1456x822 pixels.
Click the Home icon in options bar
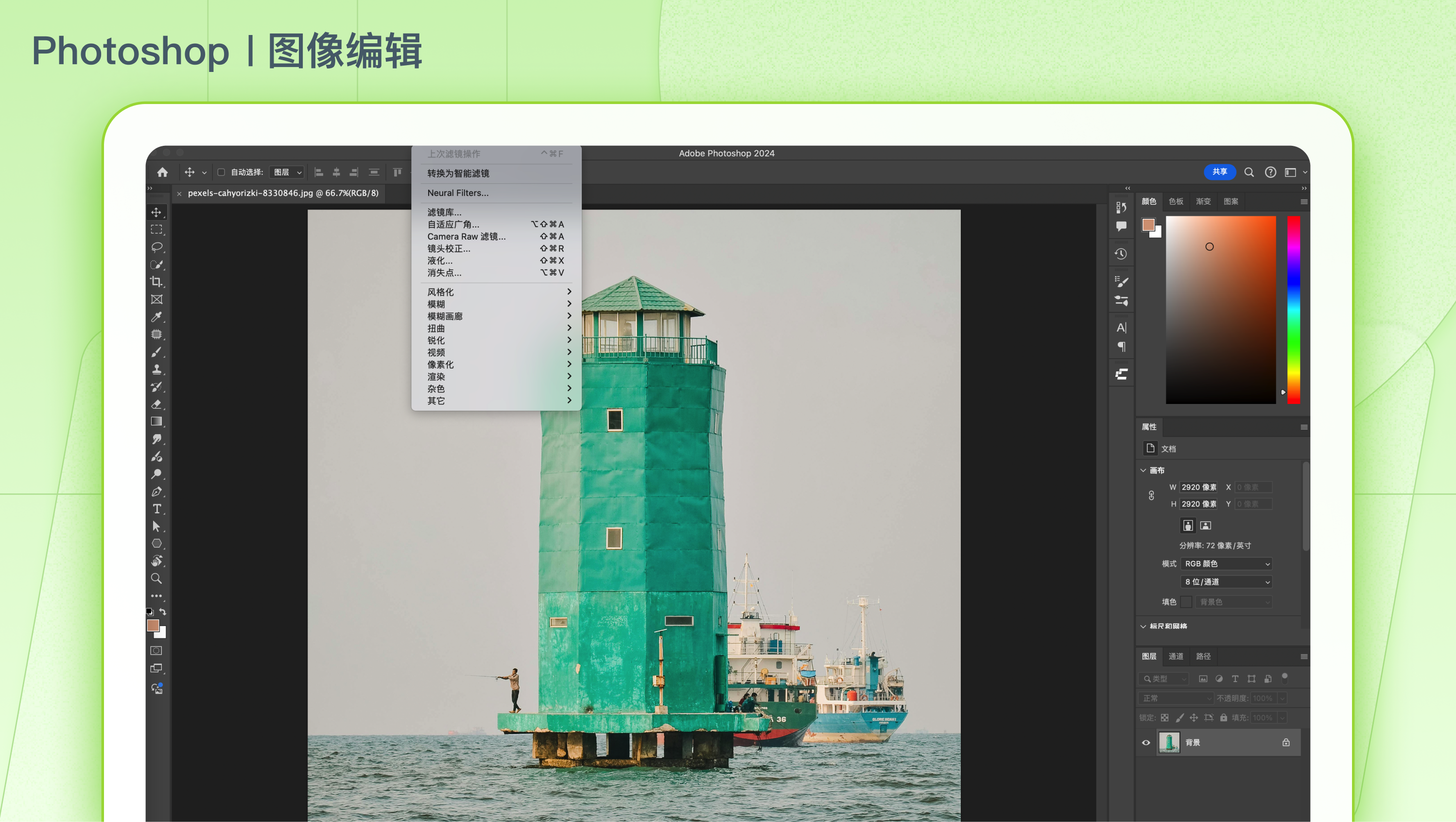[163, 172]
